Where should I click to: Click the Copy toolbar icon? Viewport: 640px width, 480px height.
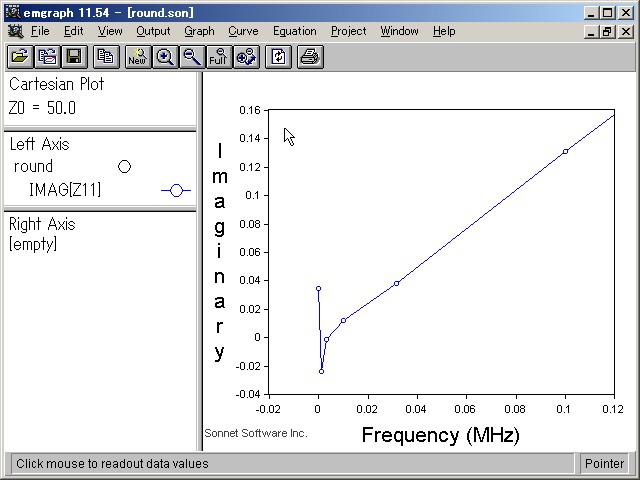tap(106, 57)
